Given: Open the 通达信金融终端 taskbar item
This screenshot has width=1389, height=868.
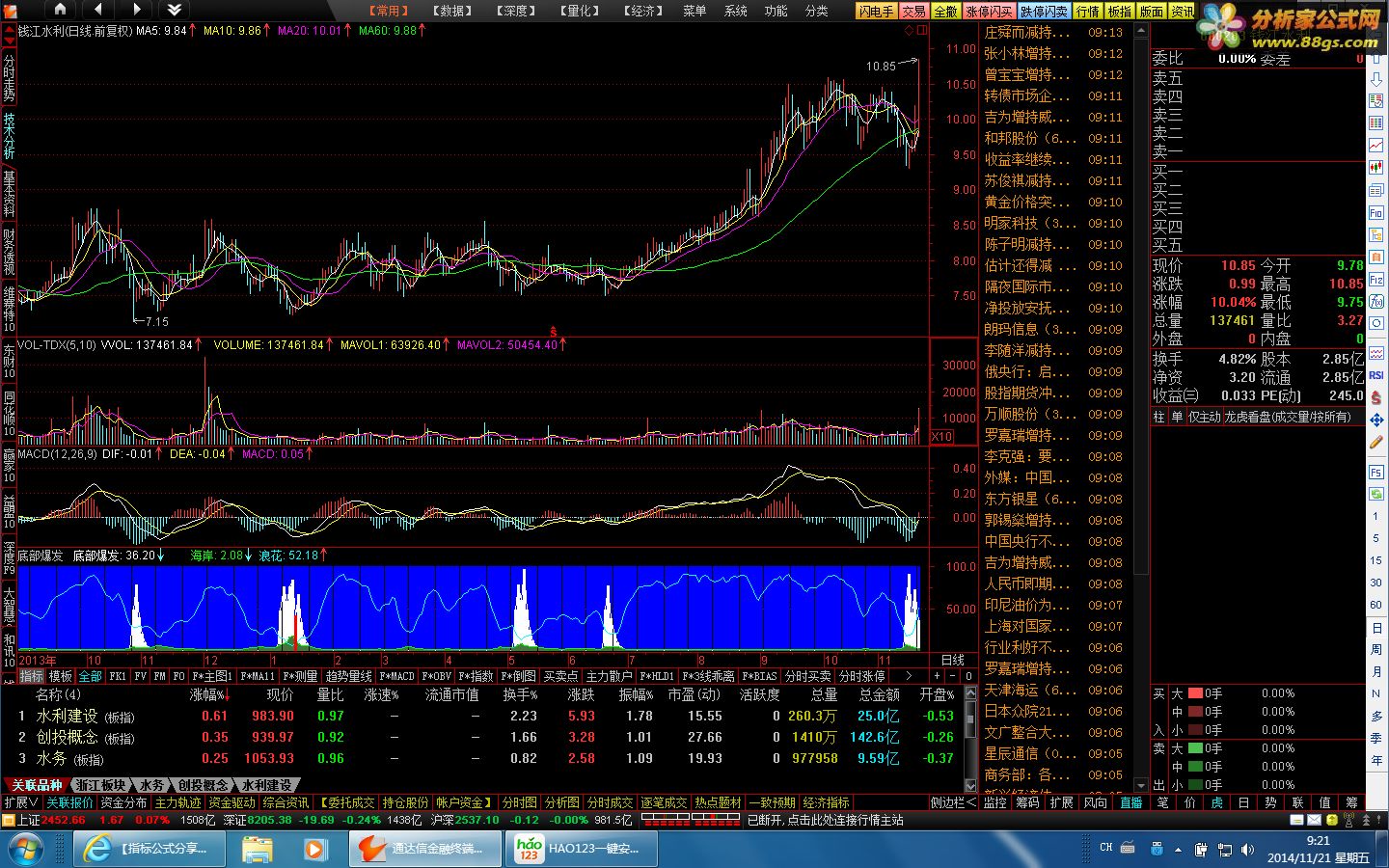Looking at the screenshot, I should tap(424, 849).
